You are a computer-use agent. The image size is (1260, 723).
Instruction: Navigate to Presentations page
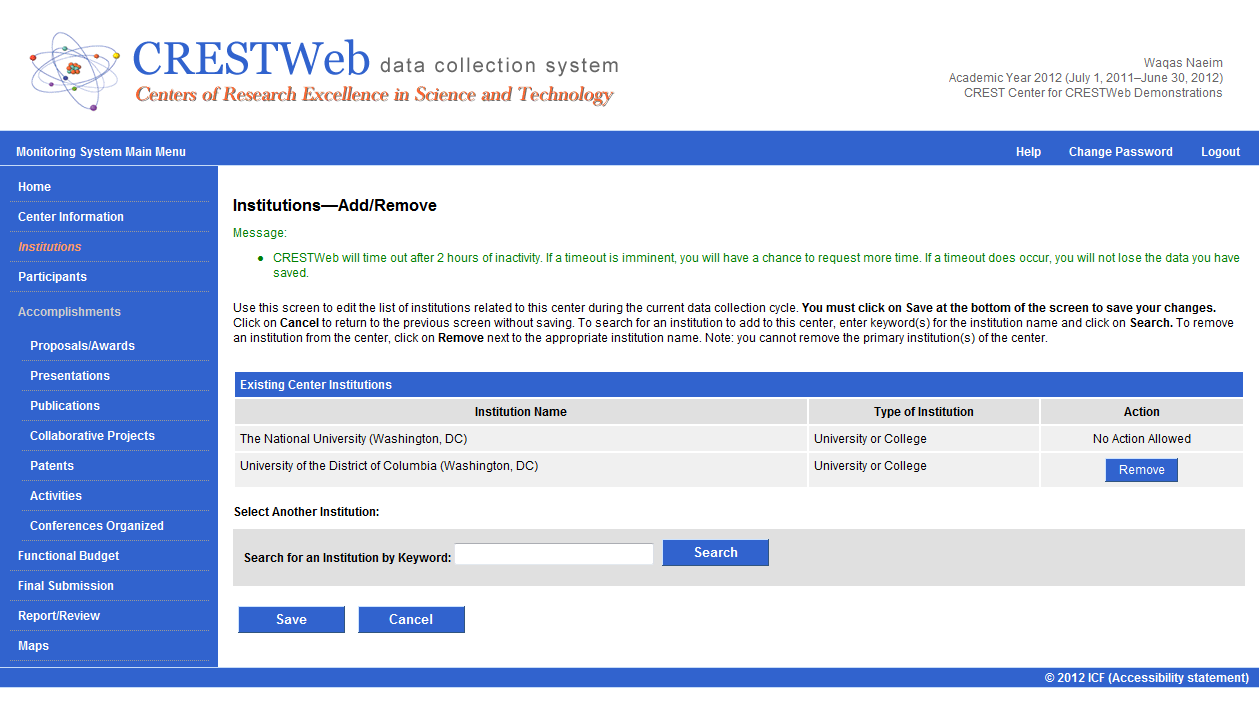[70, 376]
